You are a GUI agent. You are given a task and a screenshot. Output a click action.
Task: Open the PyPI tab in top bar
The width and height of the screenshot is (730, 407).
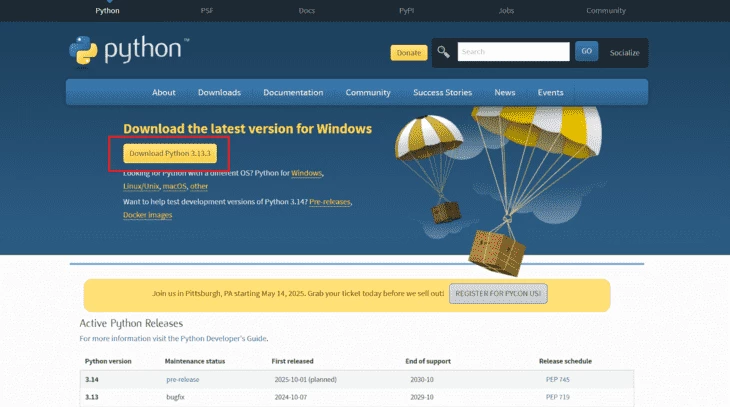click(406, 10)
